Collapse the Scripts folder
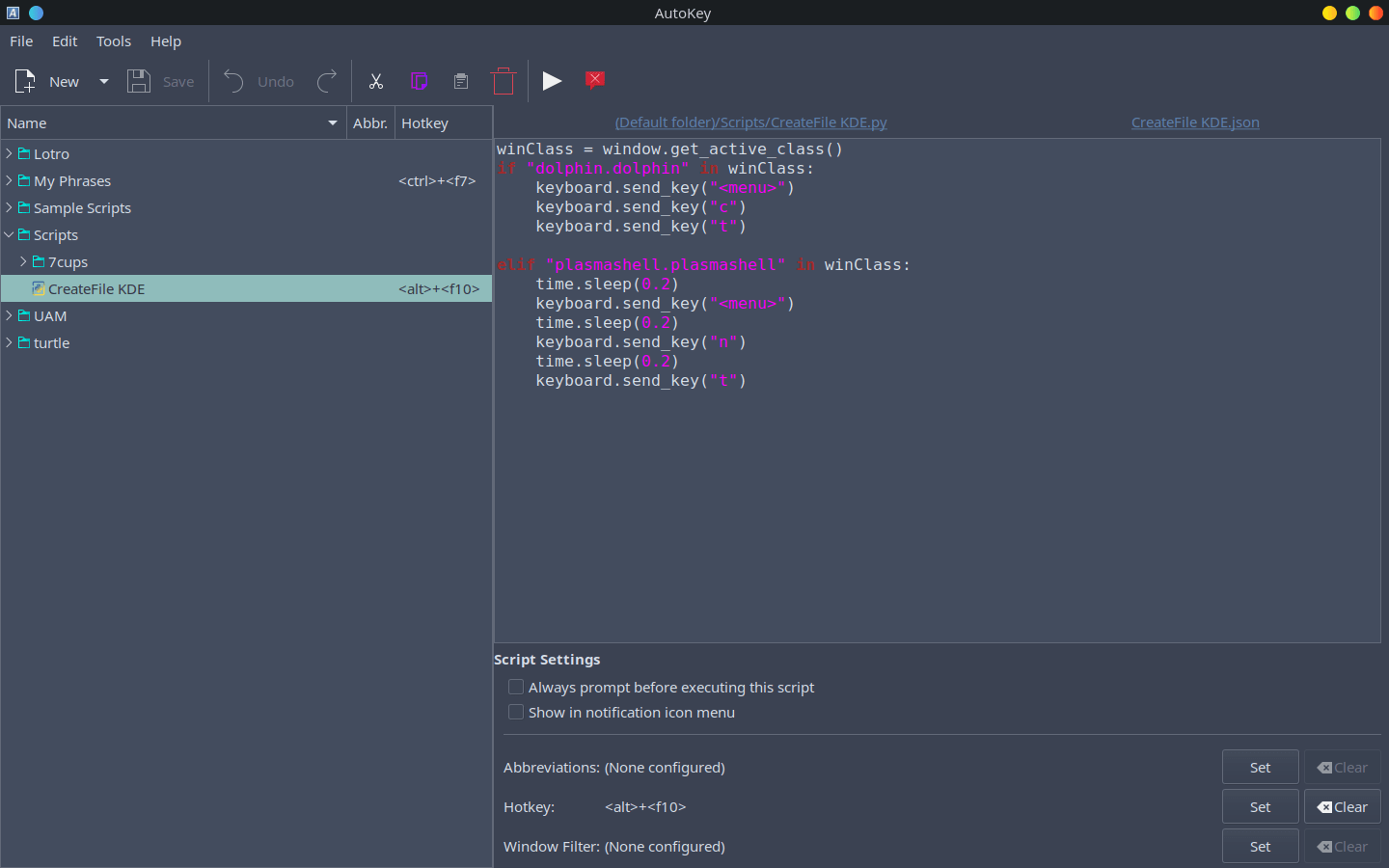 9,234
